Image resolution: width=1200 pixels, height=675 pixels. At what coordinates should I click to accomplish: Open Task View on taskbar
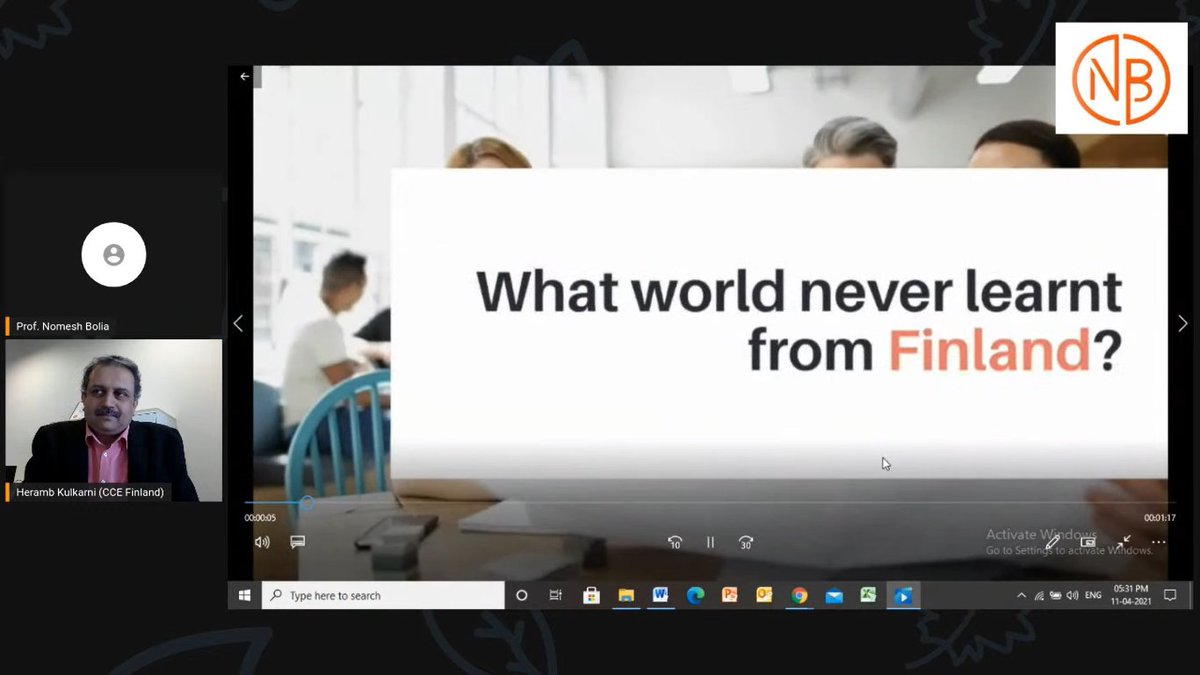tap(556, 595)
